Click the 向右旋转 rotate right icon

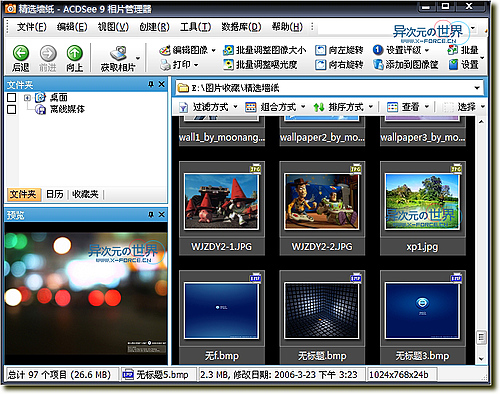tap(320, 64)
